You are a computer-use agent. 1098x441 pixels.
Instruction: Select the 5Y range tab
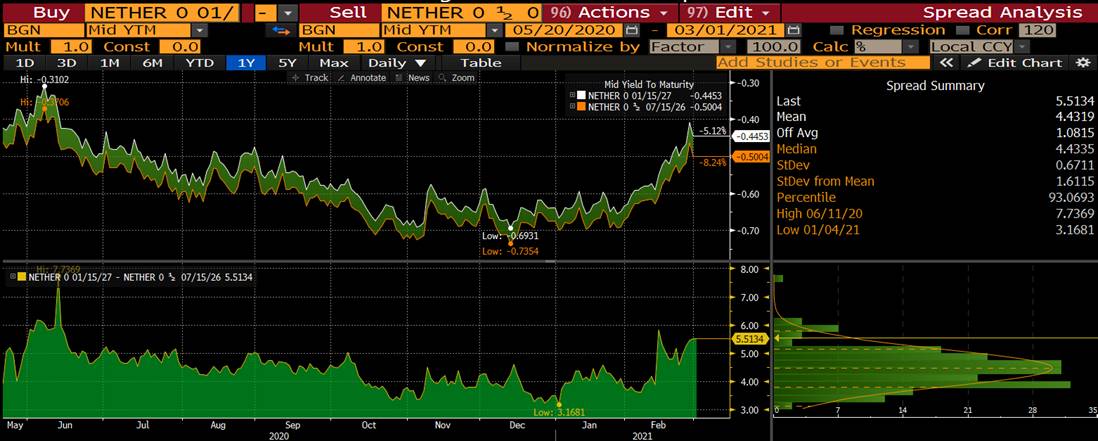288,62
